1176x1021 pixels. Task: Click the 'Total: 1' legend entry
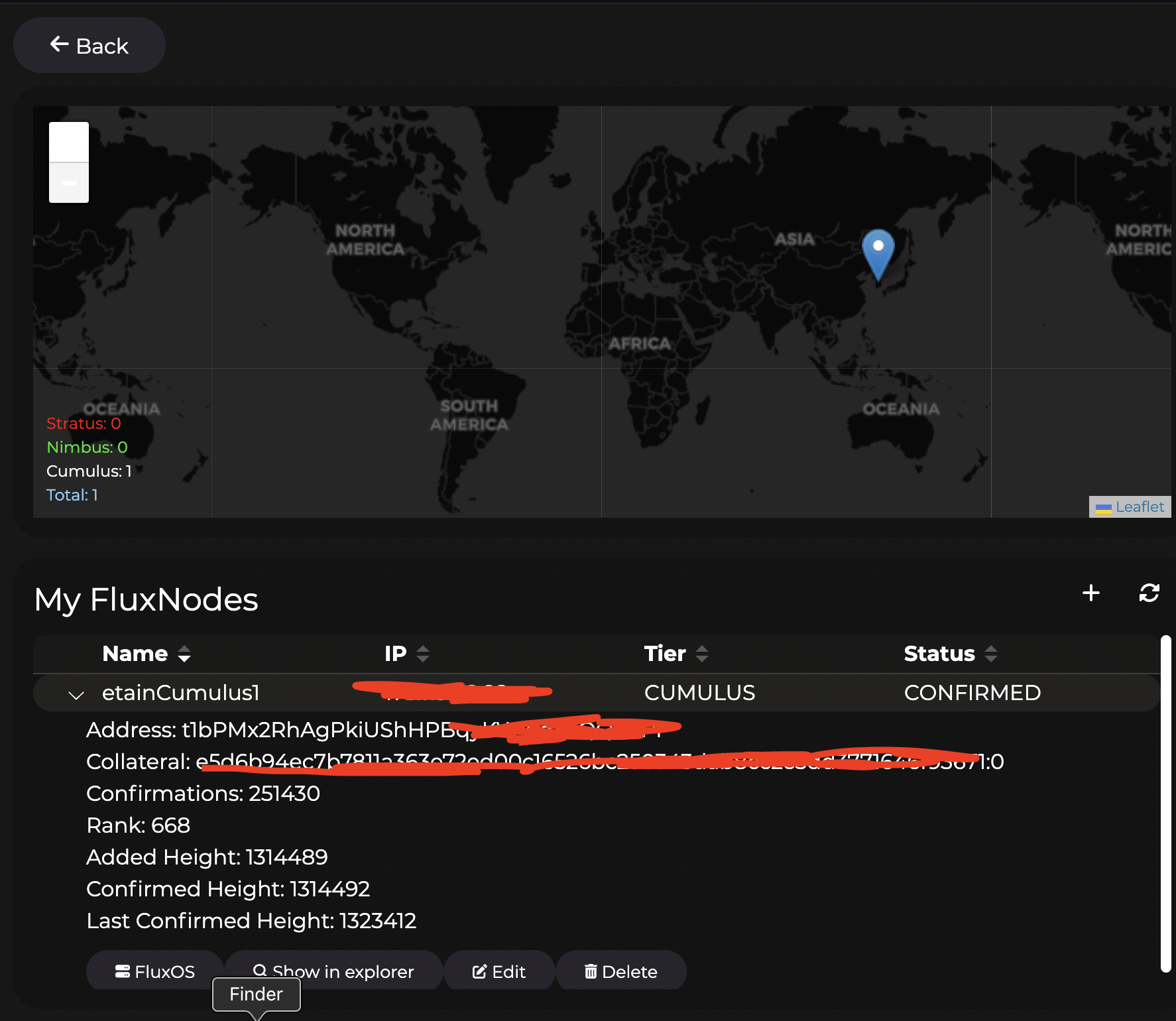coord(72,495)
